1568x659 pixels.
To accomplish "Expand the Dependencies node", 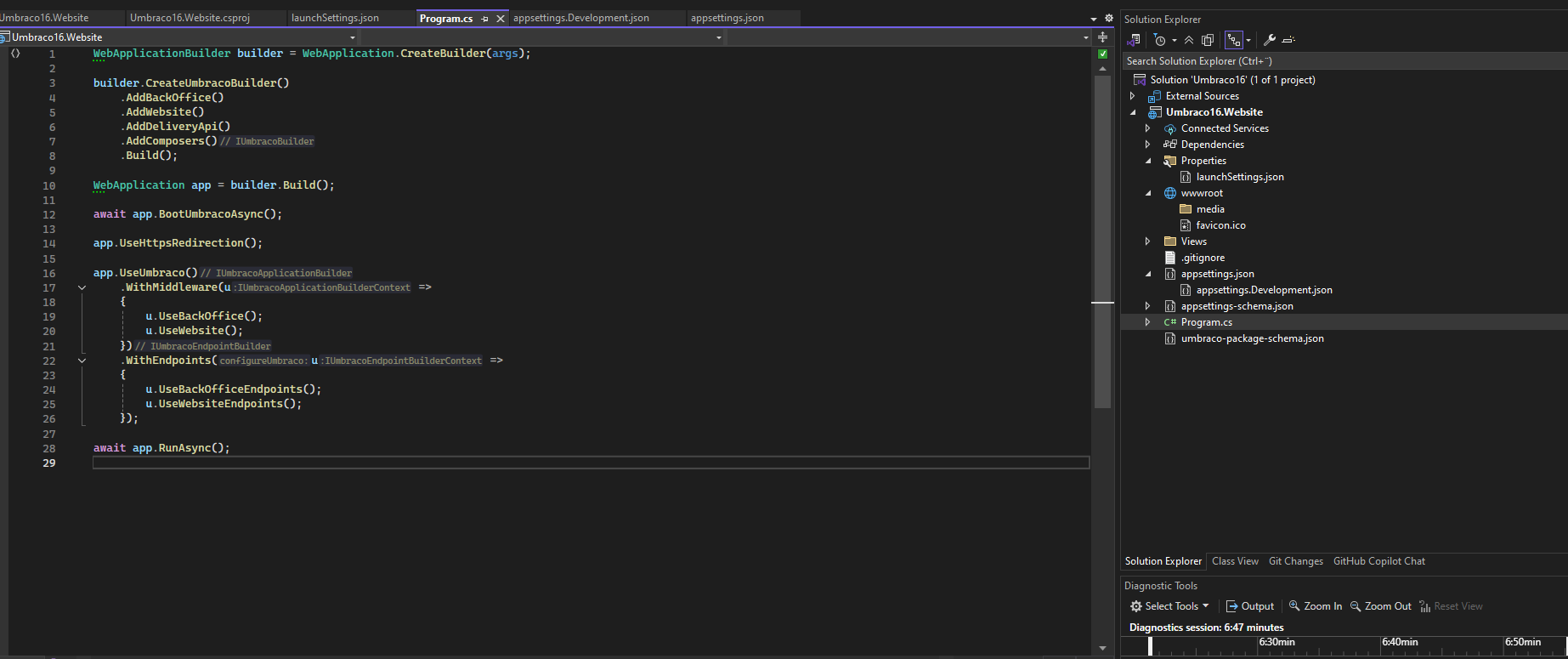I will click(1147, 145).
